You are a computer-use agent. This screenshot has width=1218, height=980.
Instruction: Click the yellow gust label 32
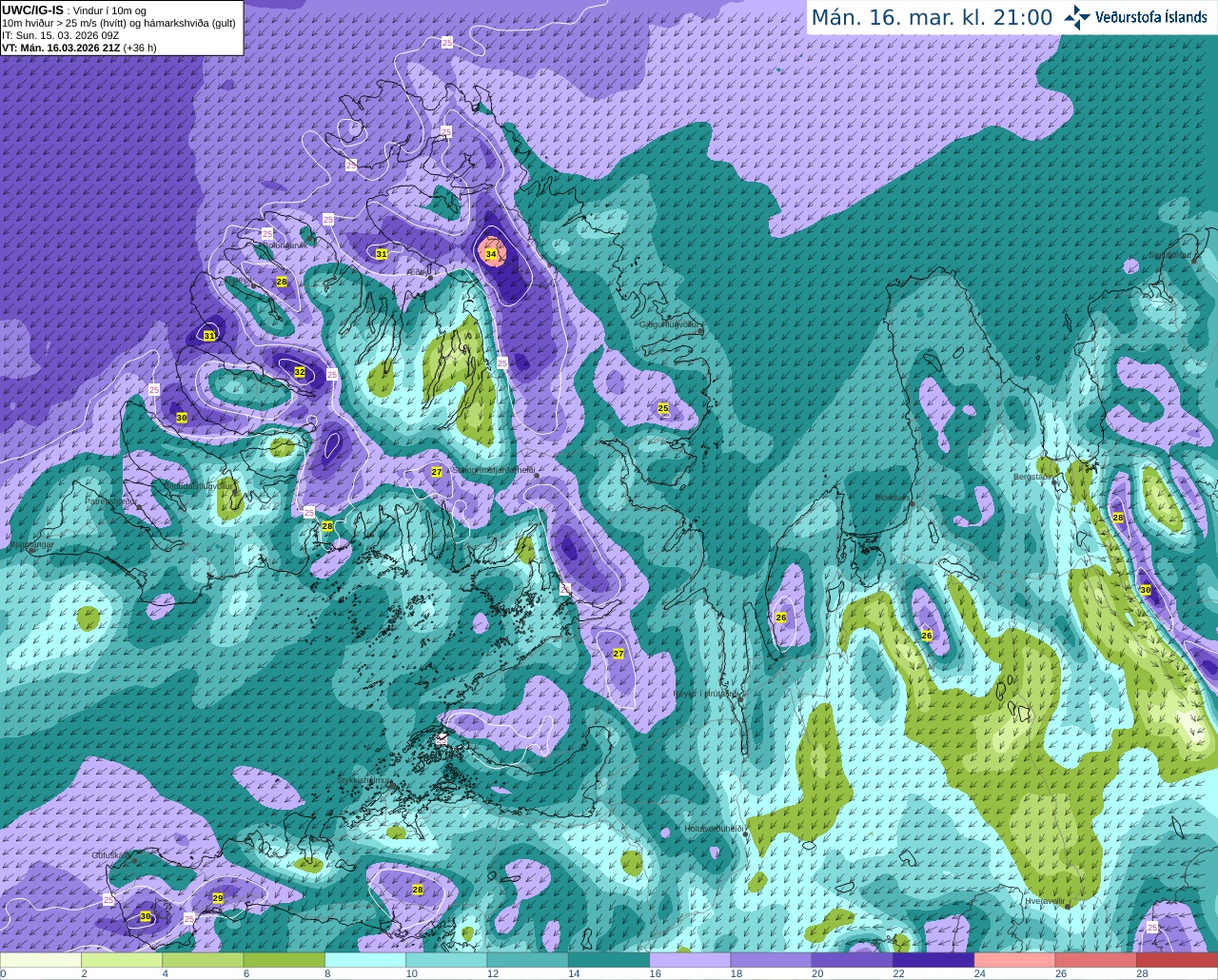(x=300, y=372)
